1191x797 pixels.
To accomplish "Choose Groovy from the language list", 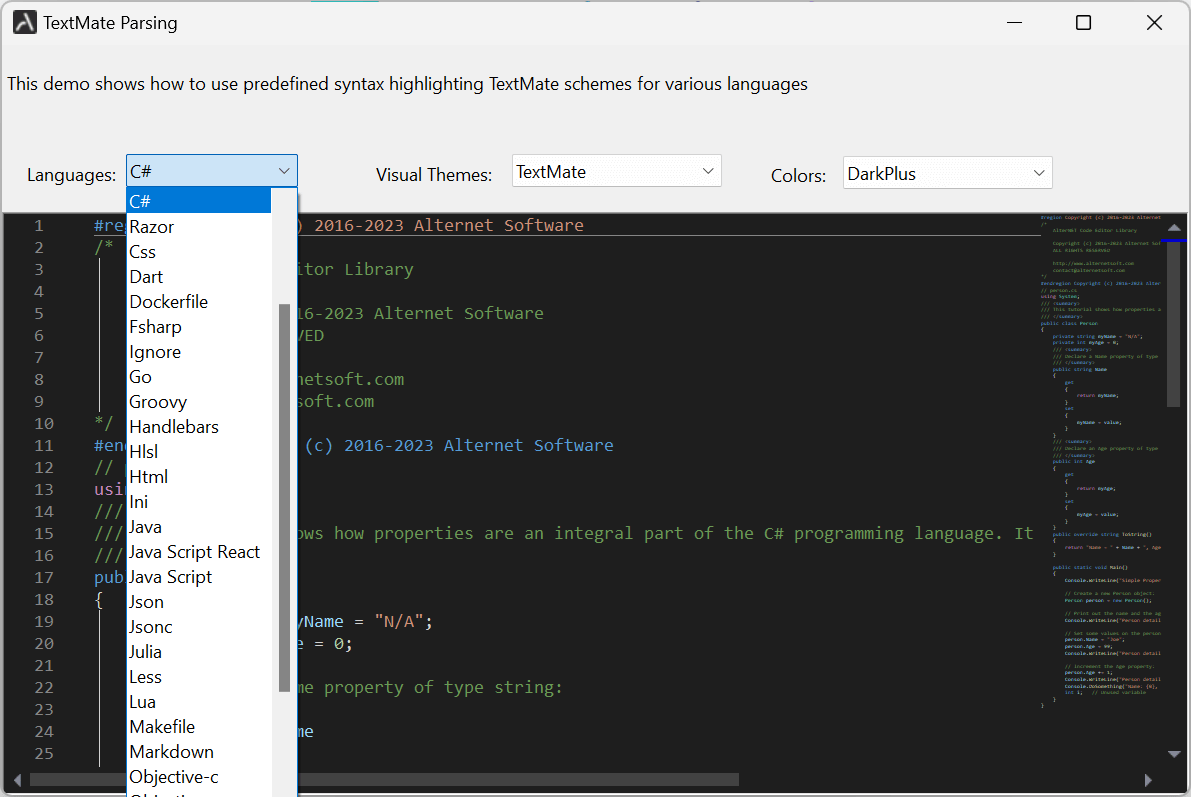I will click(199, 402).
